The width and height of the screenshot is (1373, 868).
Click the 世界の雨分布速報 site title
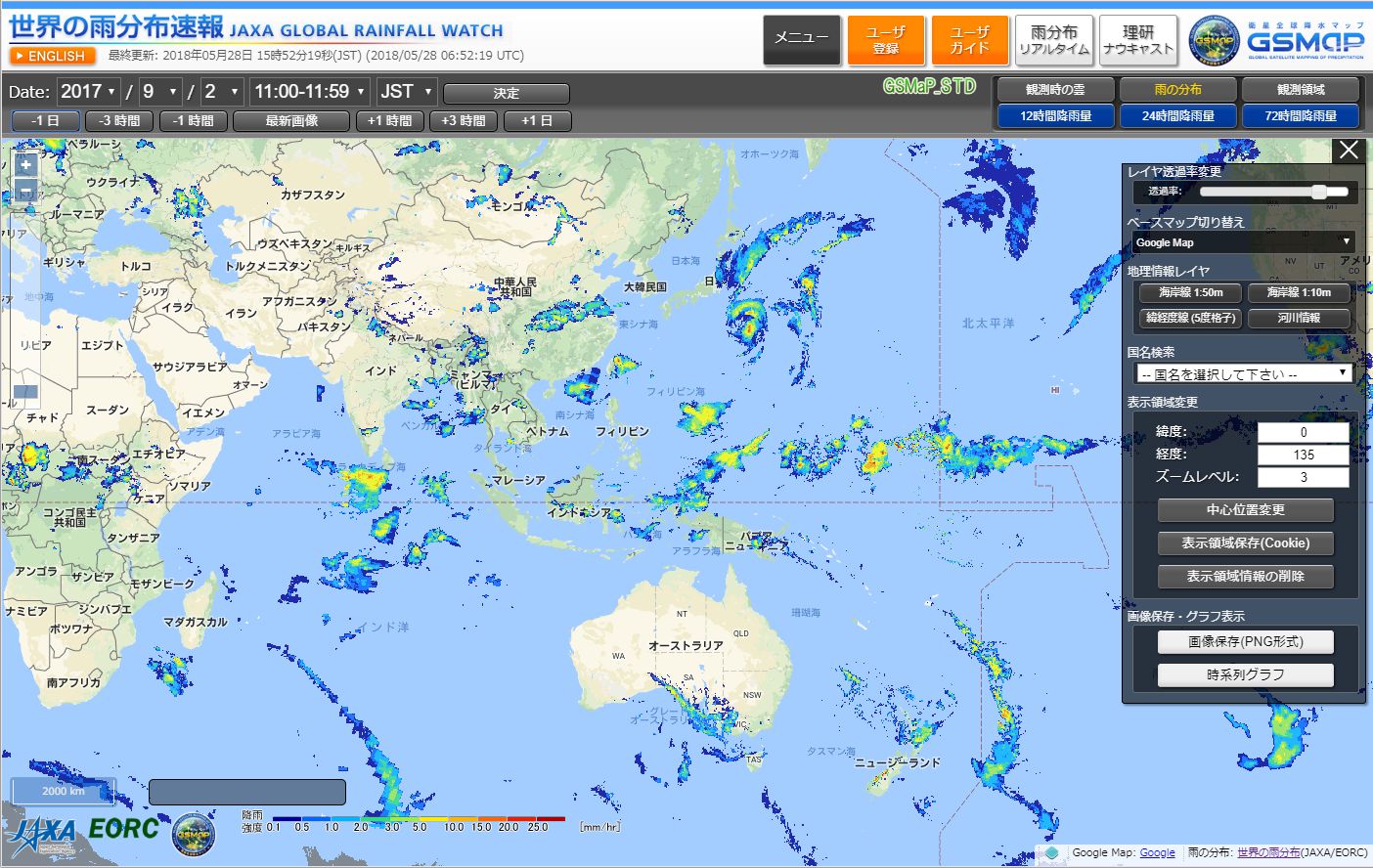click(116, 28)
